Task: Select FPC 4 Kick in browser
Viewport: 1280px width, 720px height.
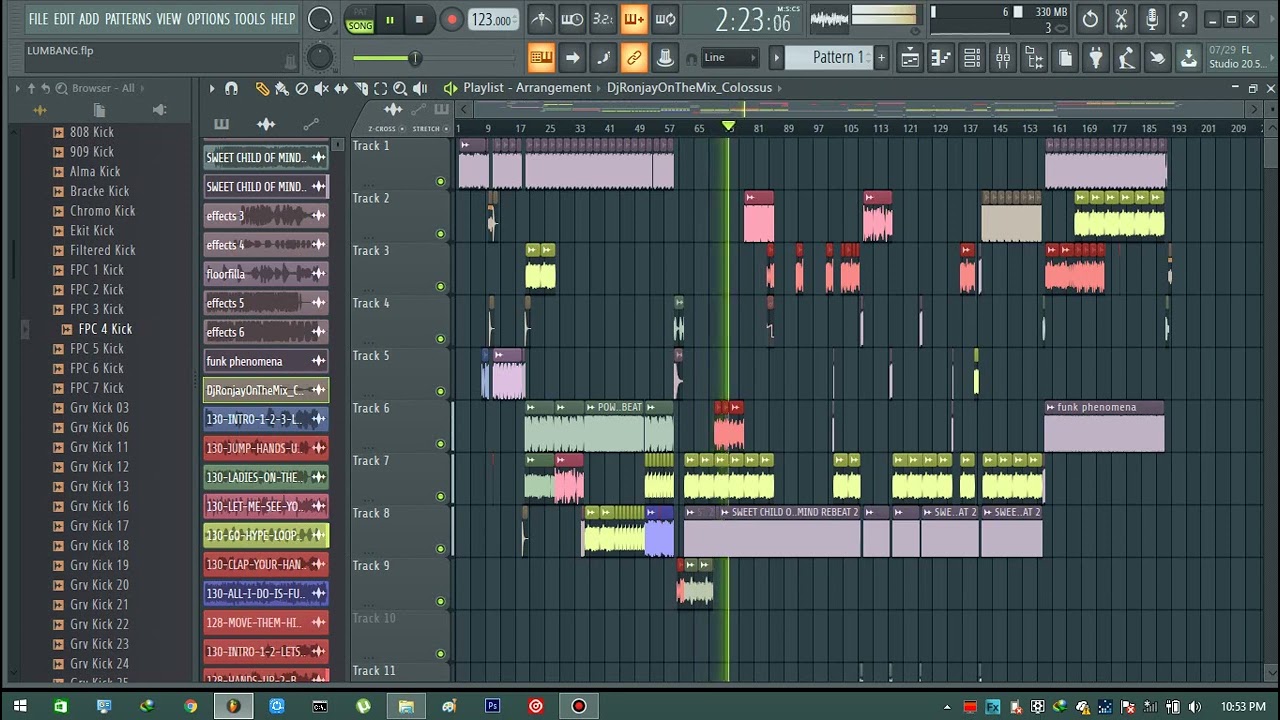Action: pyautogui.click(x=105, y=329)
